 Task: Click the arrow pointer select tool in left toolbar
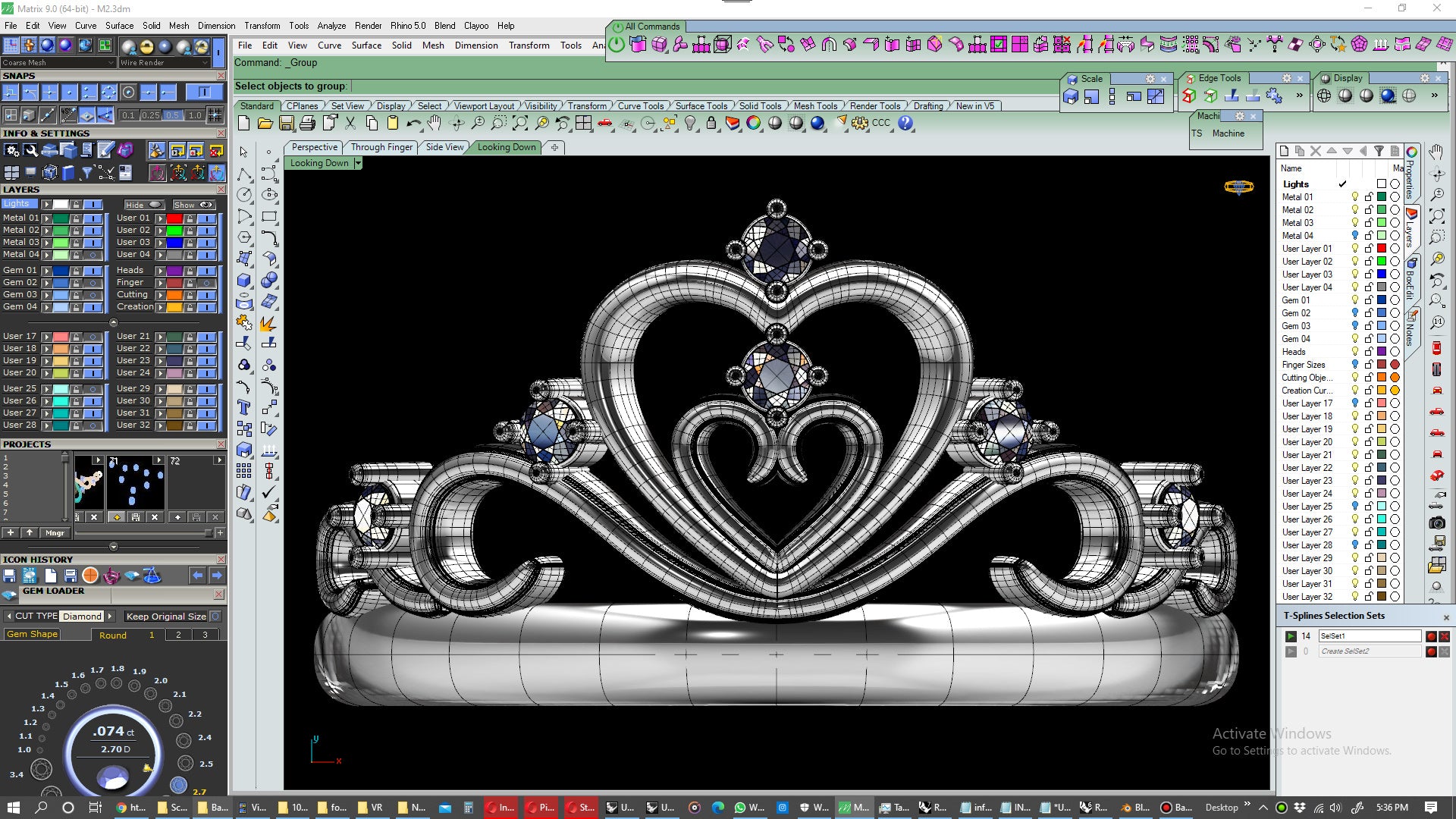243,152
